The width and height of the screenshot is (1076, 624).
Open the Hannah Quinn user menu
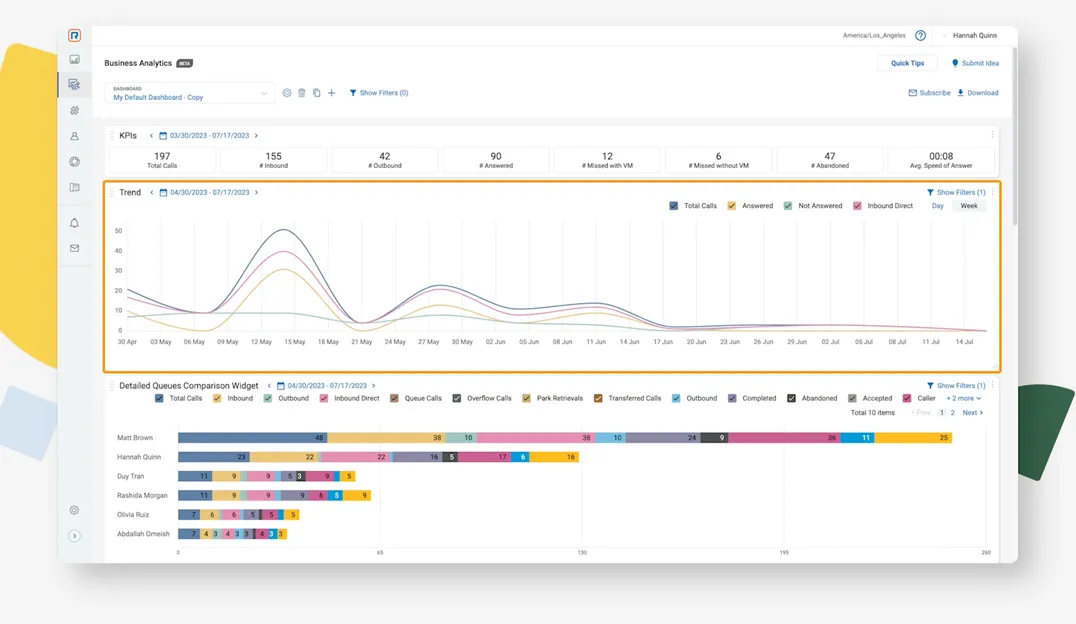(x=975, y=35)
